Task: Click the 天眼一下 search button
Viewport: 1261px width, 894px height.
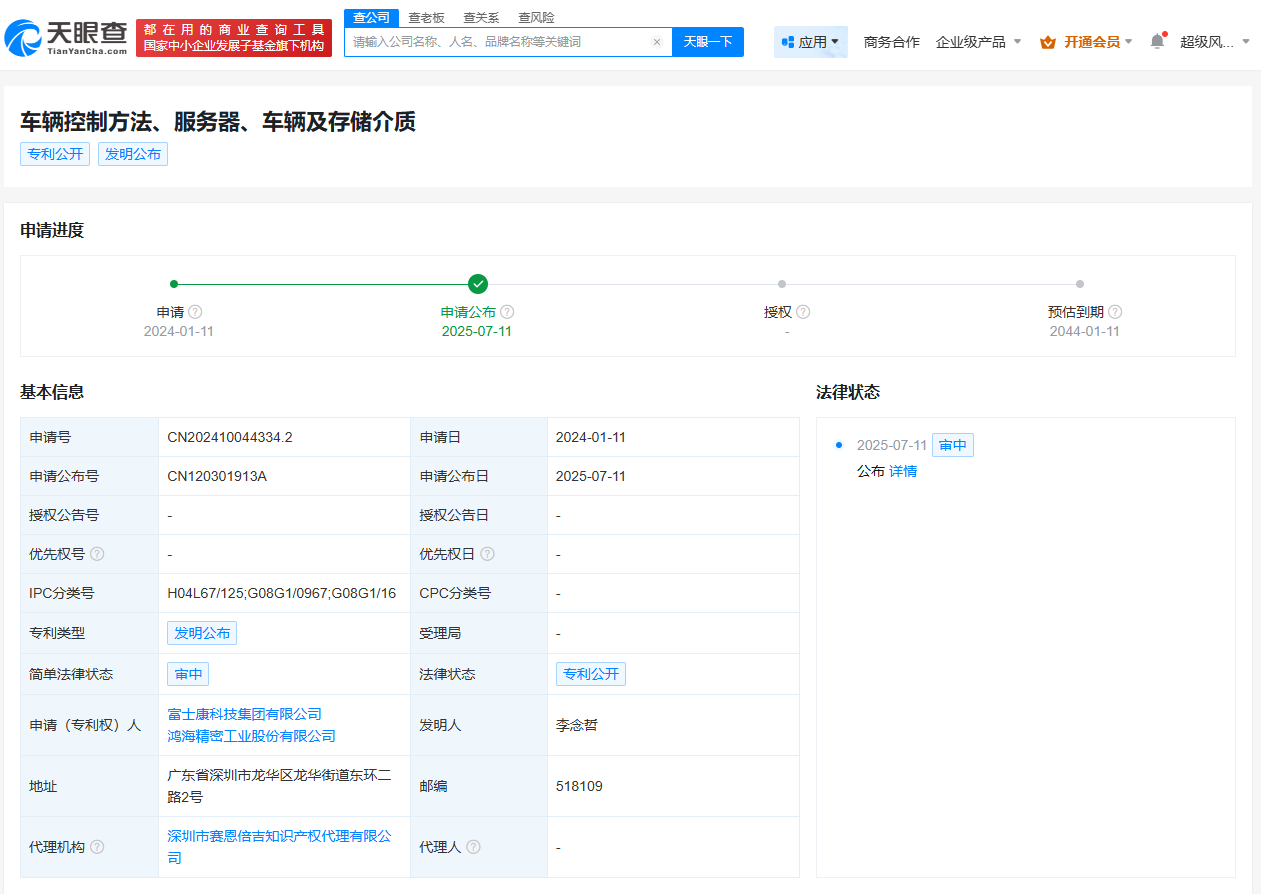Action: pos(708,42)
